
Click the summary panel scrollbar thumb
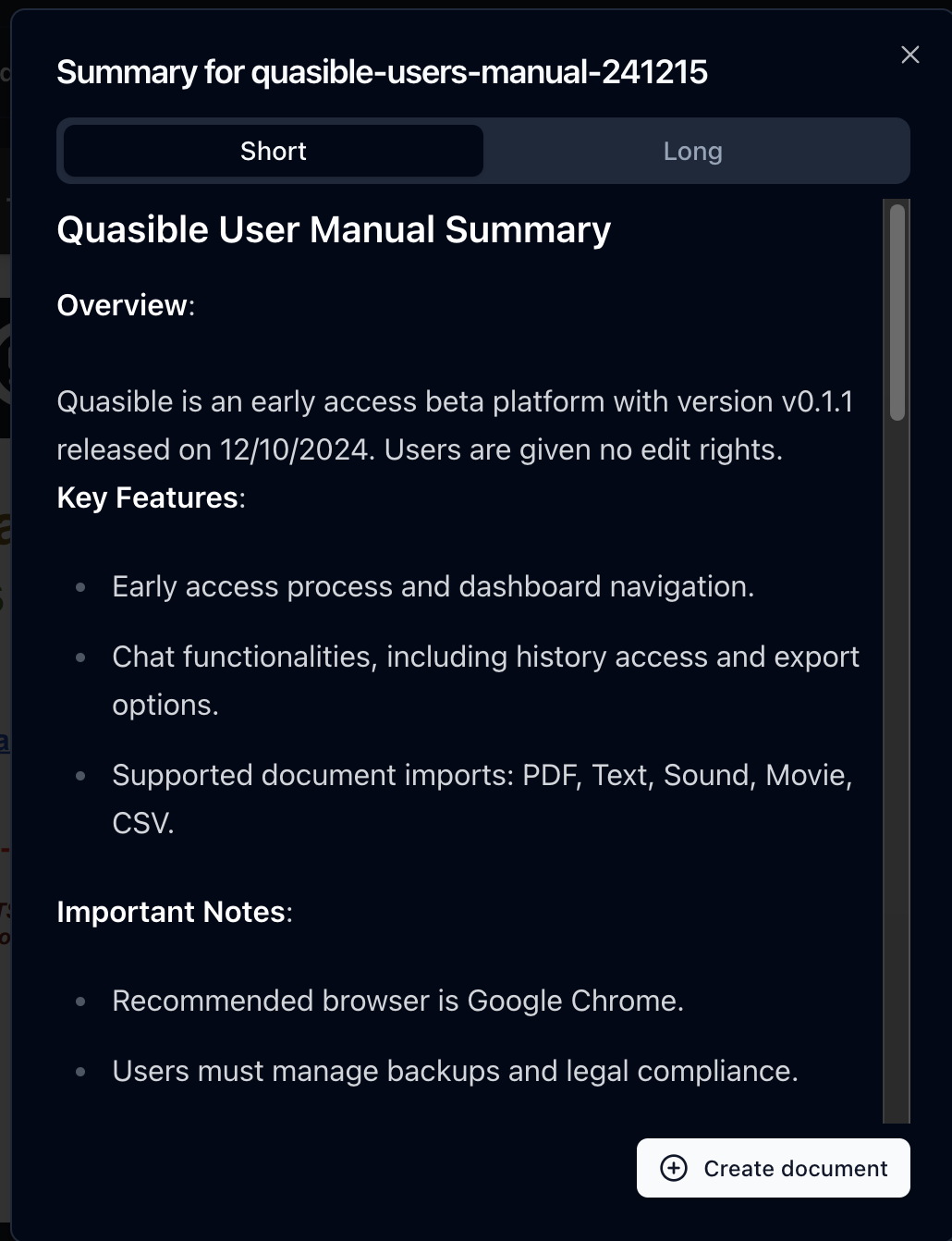(897, 313)
